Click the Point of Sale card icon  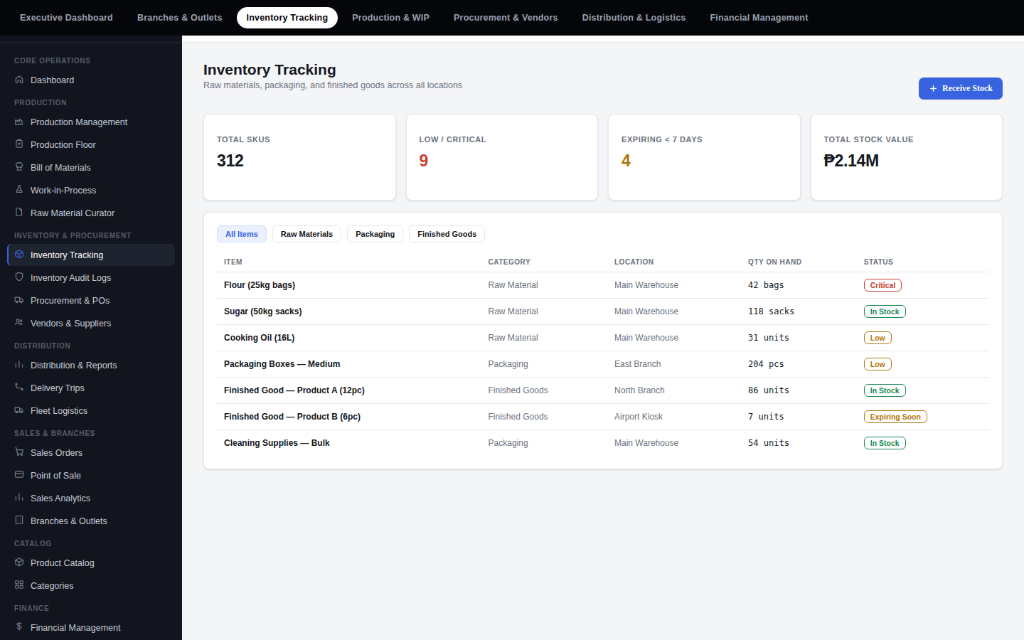[x=19, y=475]
